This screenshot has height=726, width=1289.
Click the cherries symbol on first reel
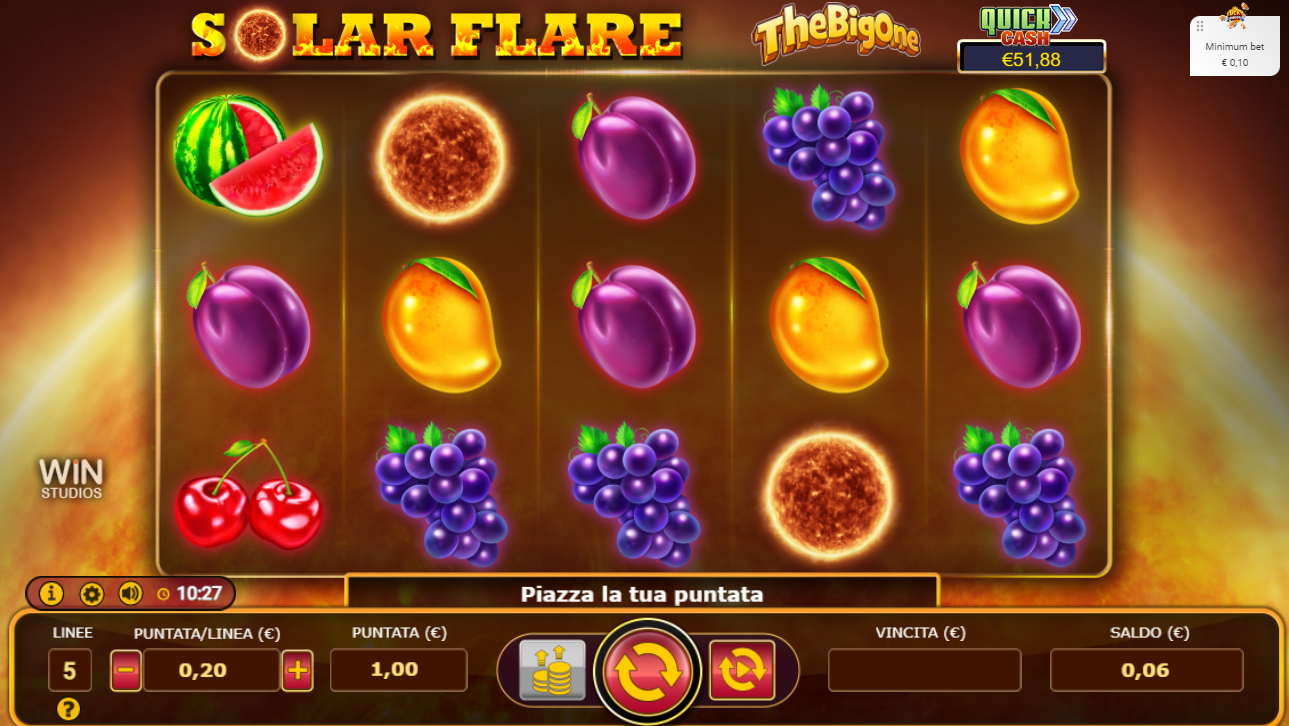coord(248,494)
